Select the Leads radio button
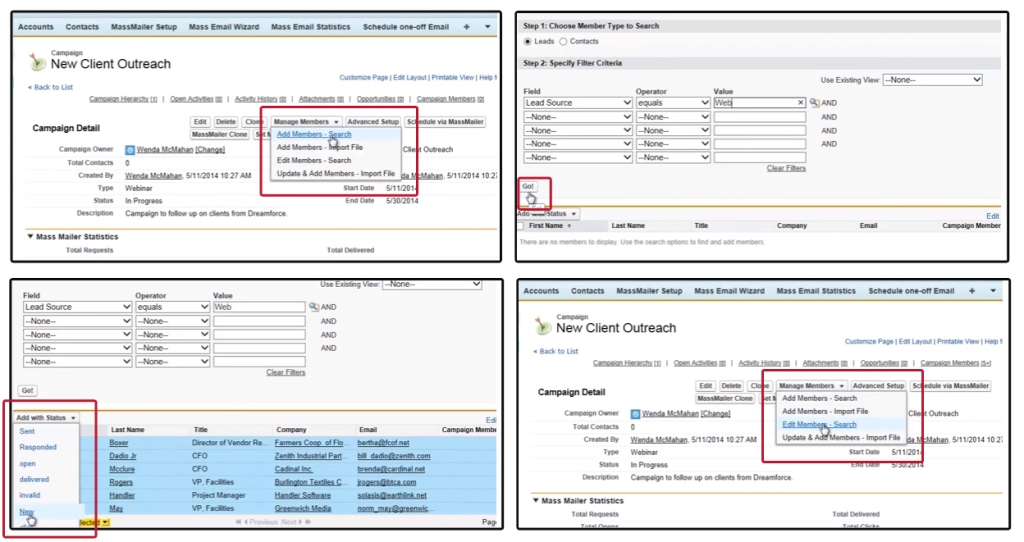The image size is (1024, 542). [x=528, y=41]
